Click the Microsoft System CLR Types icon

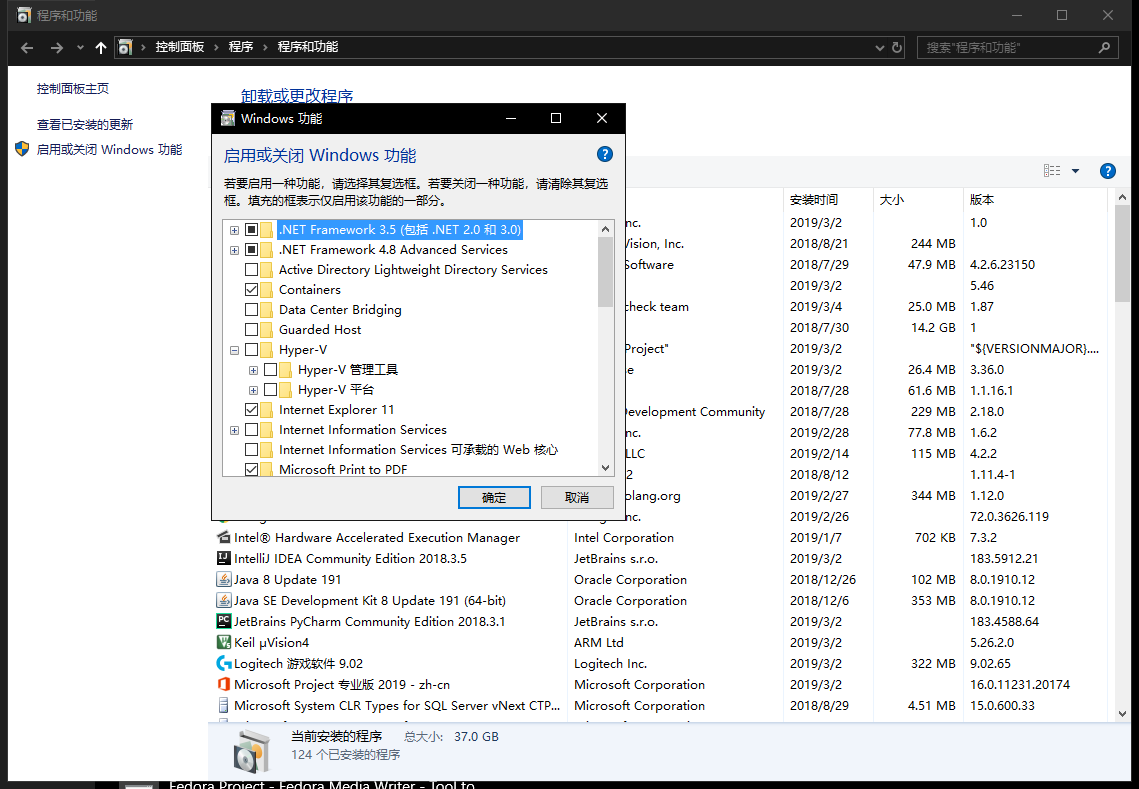click(x=224, y=705)
